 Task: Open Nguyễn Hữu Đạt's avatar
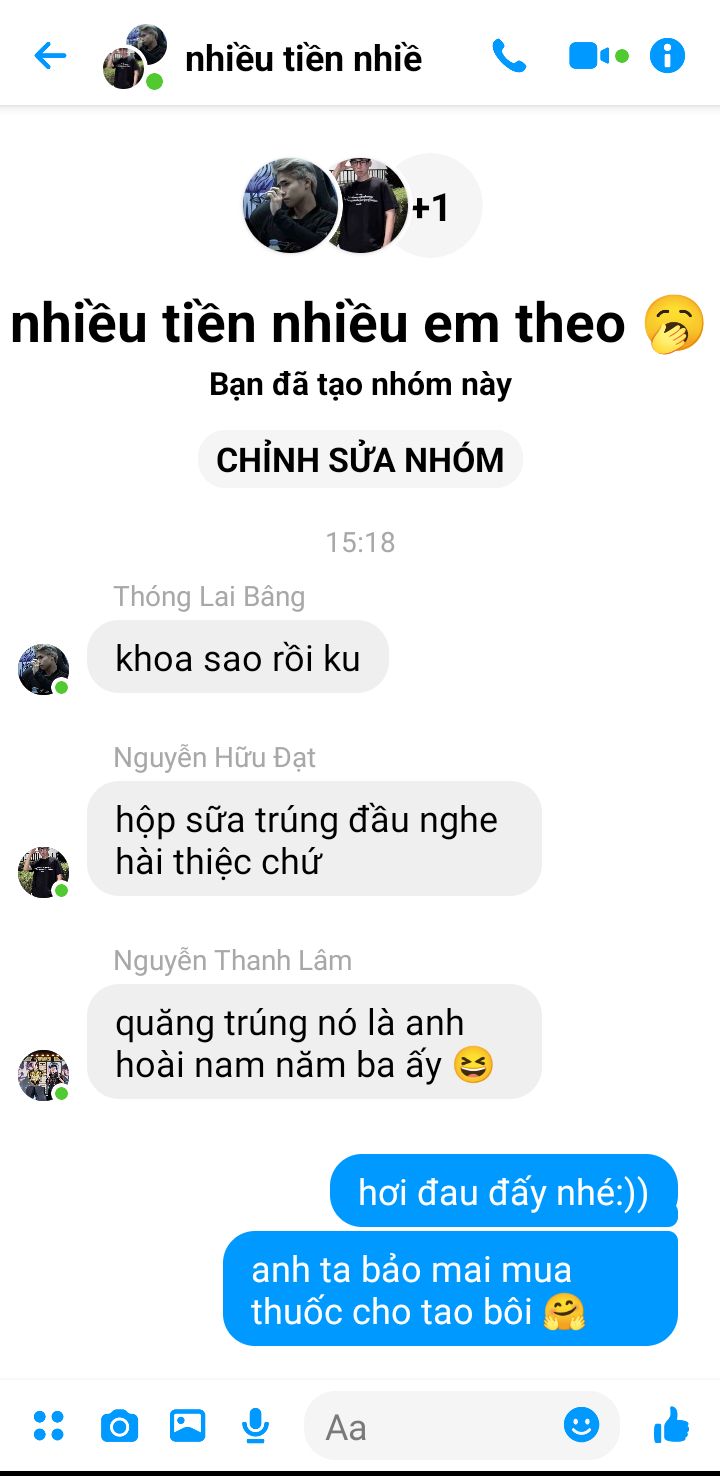pyautogui.click(x=43, y=872)
